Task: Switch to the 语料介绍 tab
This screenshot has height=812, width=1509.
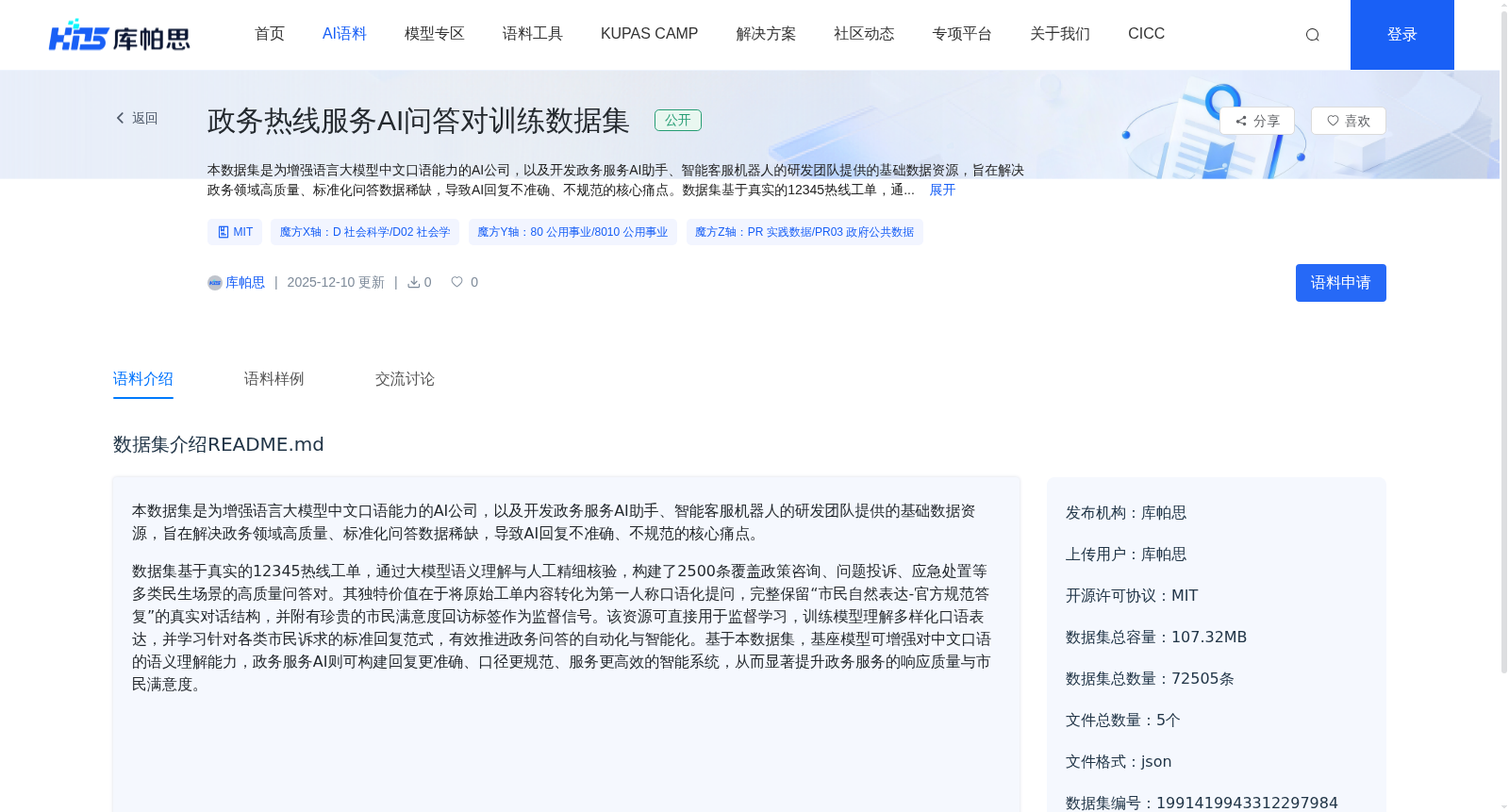Action: (x=143, y=379)
